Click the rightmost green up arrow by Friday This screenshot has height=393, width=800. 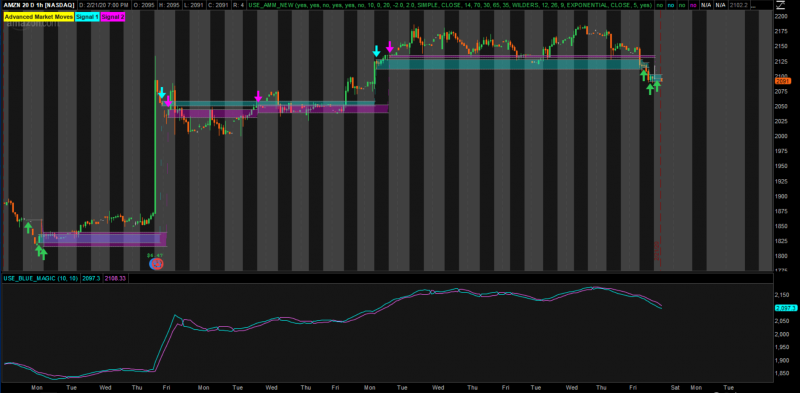click(657, 86)
